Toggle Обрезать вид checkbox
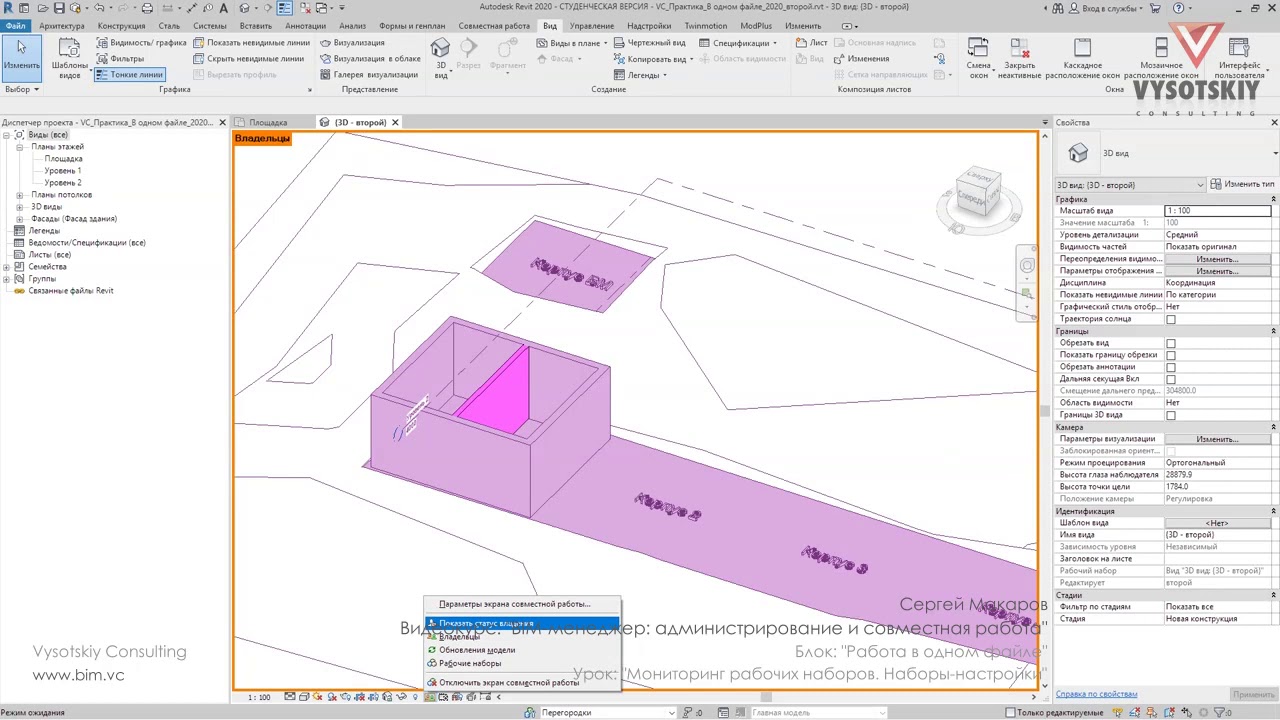The width and height of the screenshot is (1280, 720). click(1171, 343)
